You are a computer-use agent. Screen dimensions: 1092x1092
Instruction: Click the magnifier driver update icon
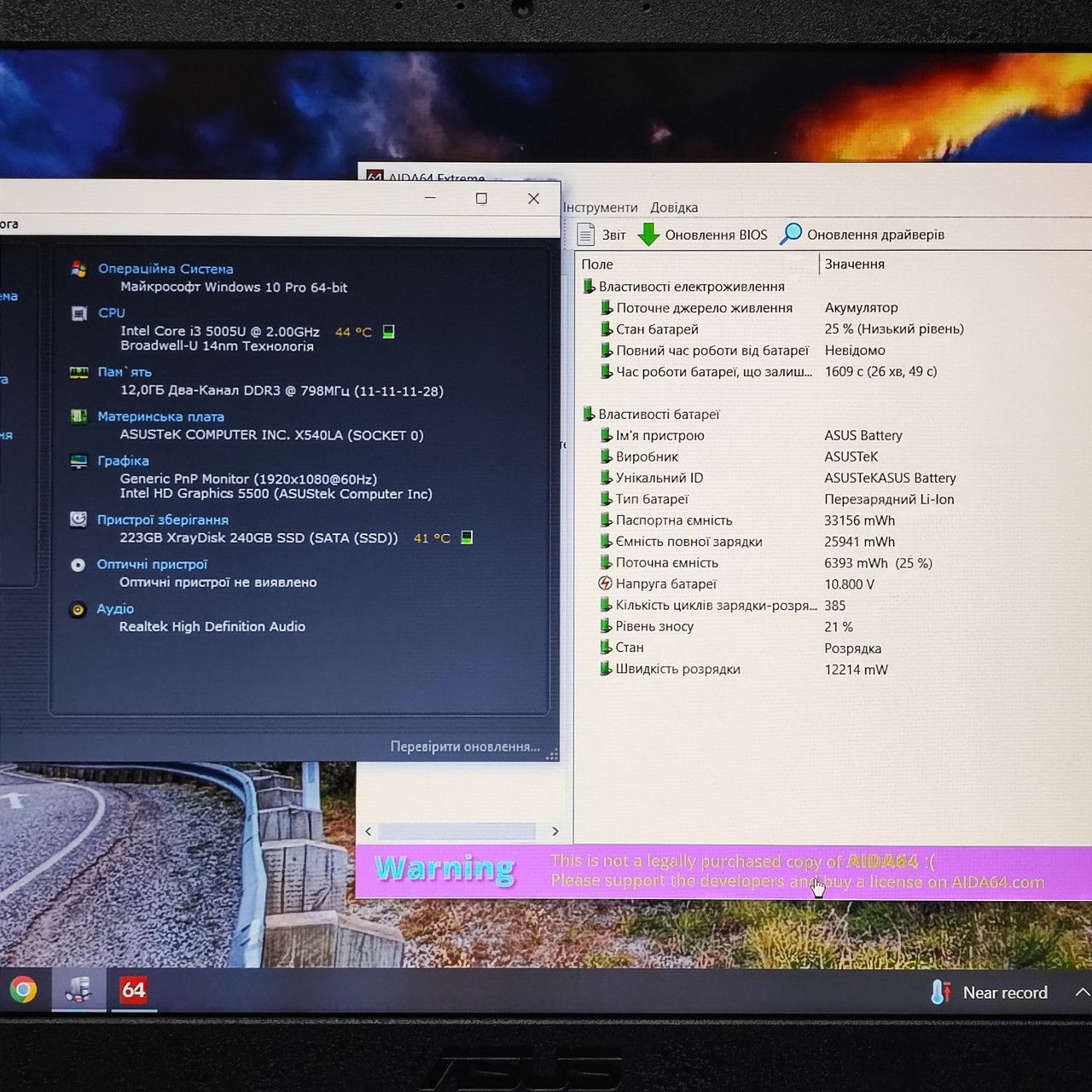pyautogui.click(x=791, y=234)
